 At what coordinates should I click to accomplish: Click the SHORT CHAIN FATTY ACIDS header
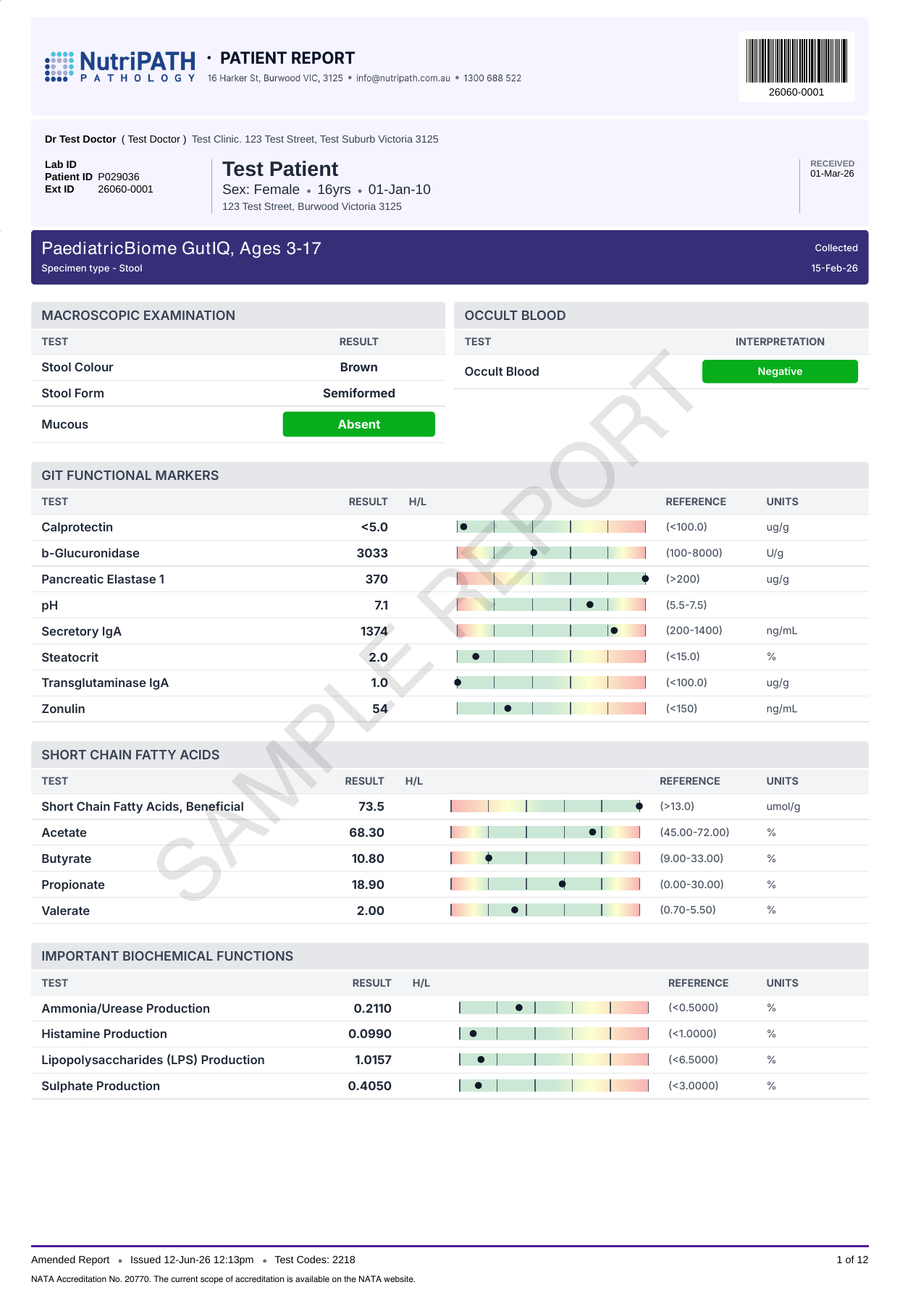tap(450, 755)
